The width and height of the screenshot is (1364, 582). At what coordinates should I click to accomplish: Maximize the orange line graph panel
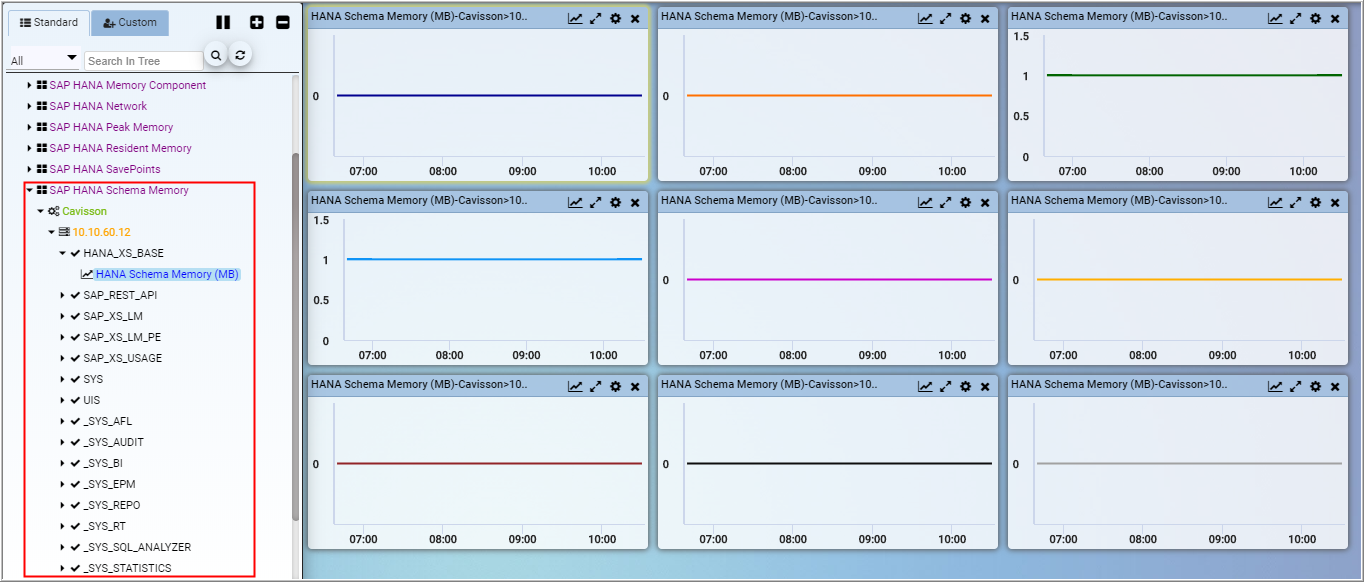pyautogui.click(x=946, y=19)
